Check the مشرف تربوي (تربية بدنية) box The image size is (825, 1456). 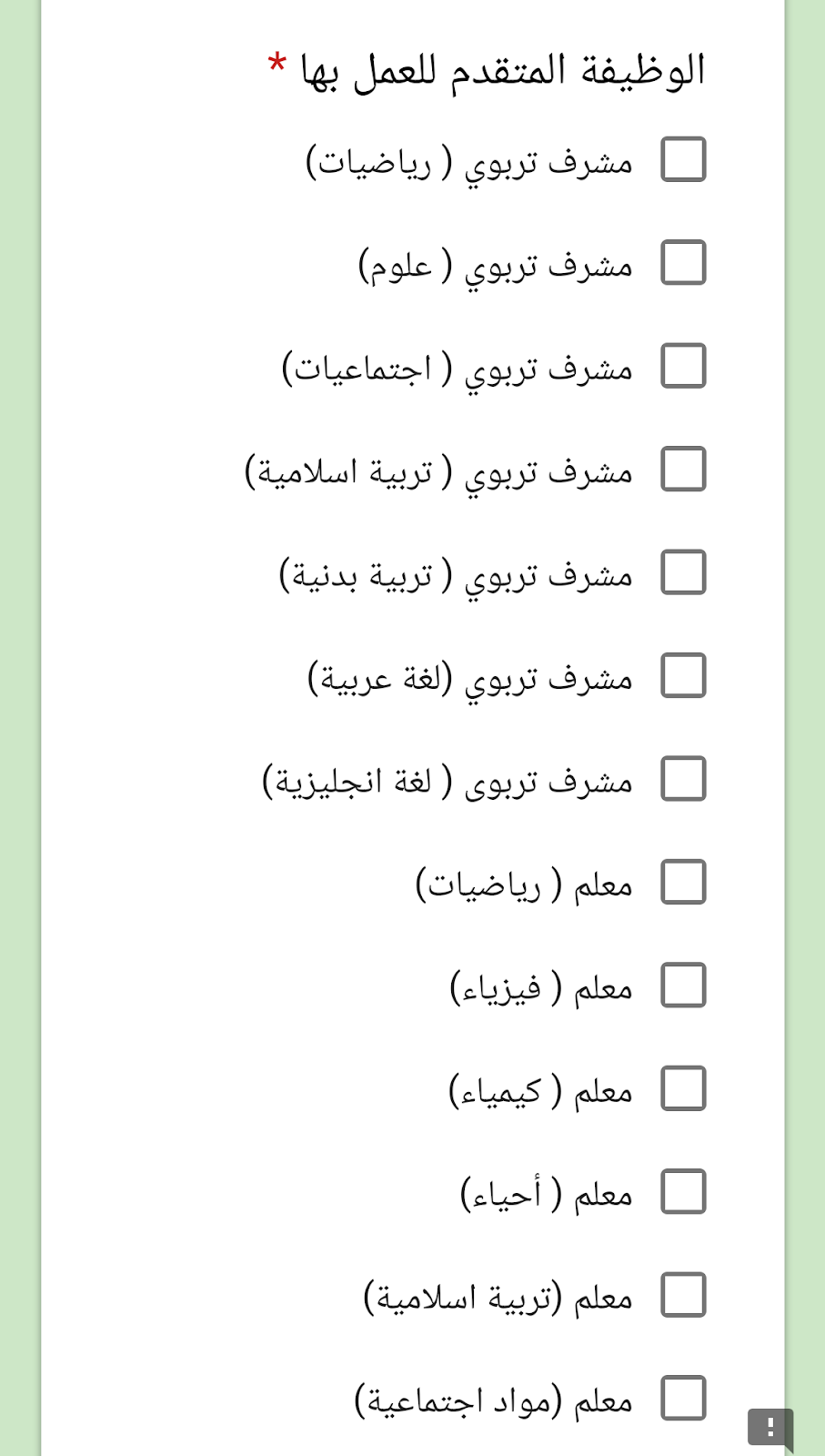click(683, 572)
